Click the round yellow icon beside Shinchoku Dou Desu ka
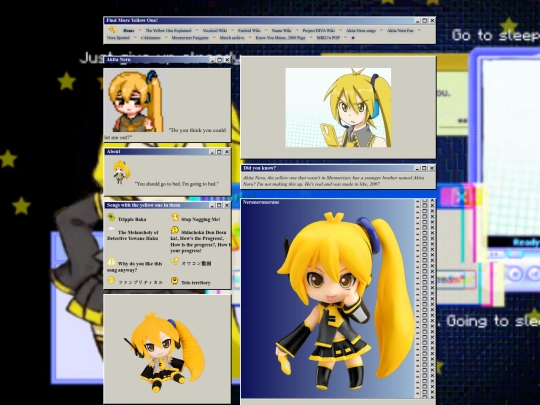The height and width of the screenshot is (405, 540). (175, 230)
